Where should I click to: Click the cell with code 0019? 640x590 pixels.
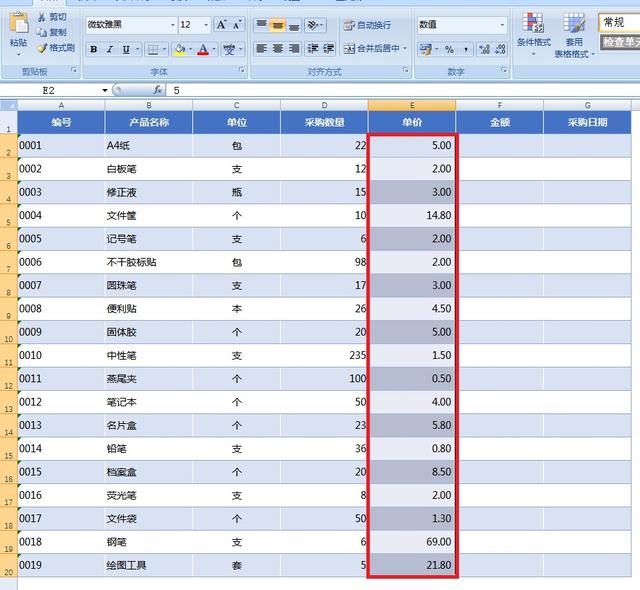(61, 565)
